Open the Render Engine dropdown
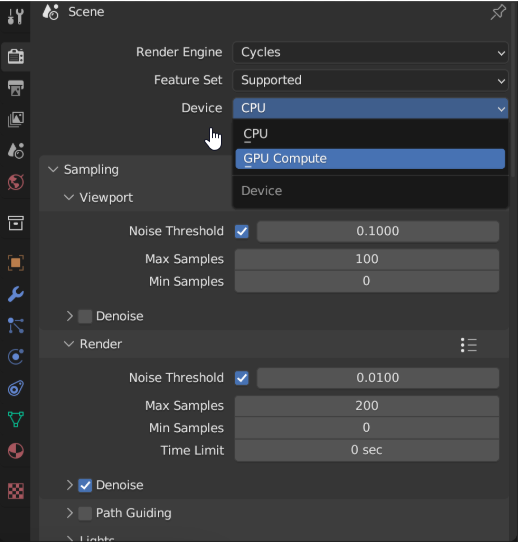The width and height of the screenshot is (518, 542). [x=370, y=52]
